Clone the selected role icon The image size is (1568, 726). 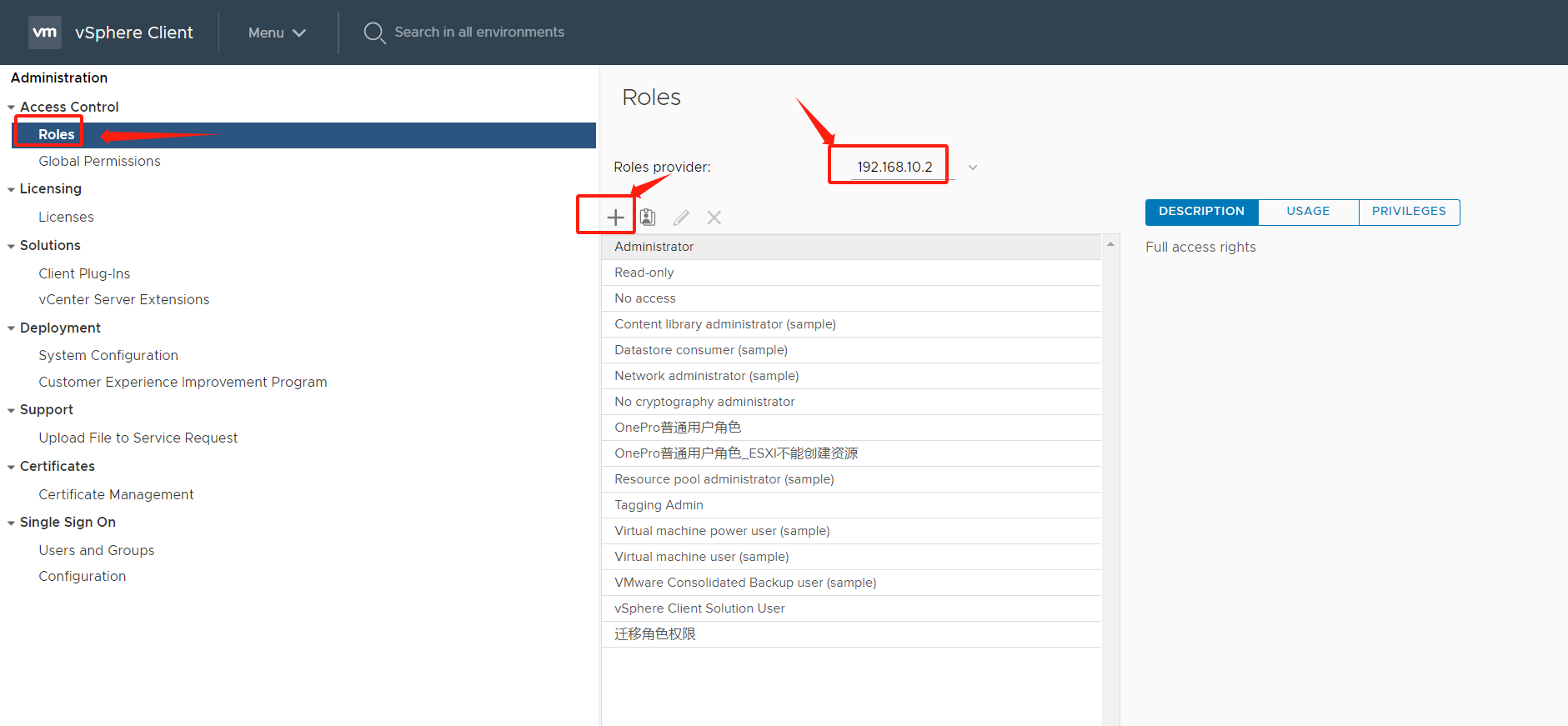tap(648, 218)
